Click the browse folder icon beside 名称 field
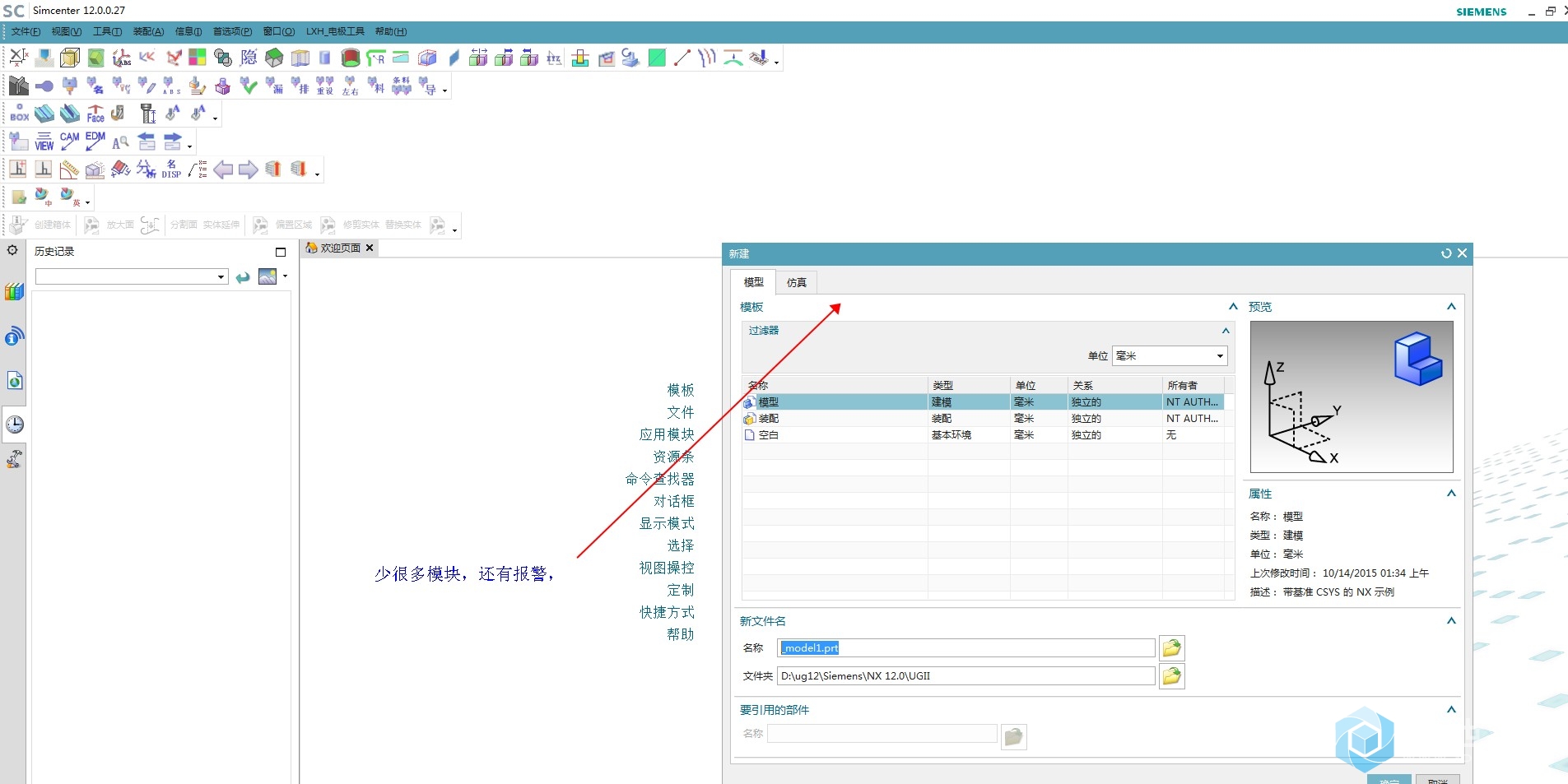The height and width of the screenshot is (784, 1568). tap(1172, 648)
